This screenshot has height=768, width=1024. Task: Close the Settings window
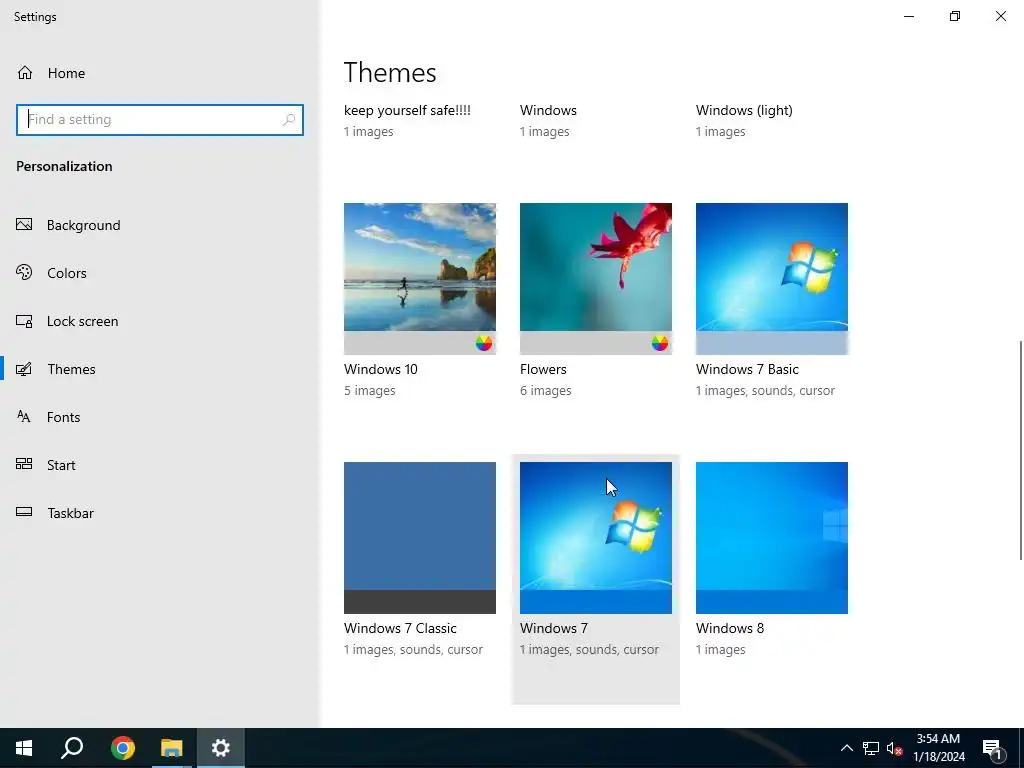pyautogui.click(x=1000, y=16)
